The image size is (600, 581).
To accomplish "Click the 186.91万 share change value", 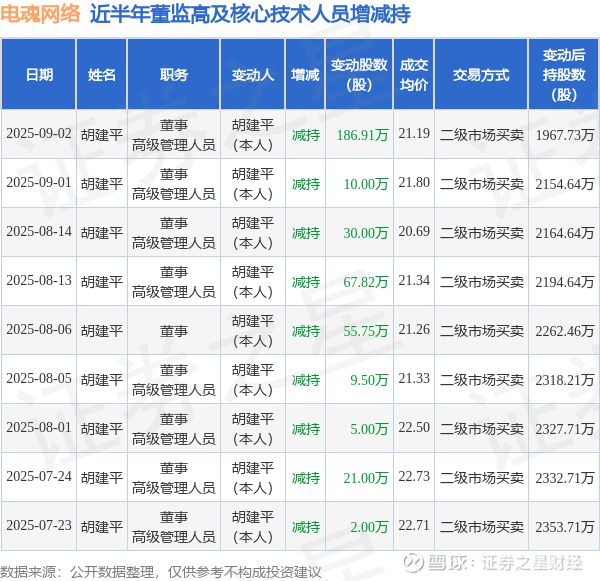I will click(x=362, y=135).
